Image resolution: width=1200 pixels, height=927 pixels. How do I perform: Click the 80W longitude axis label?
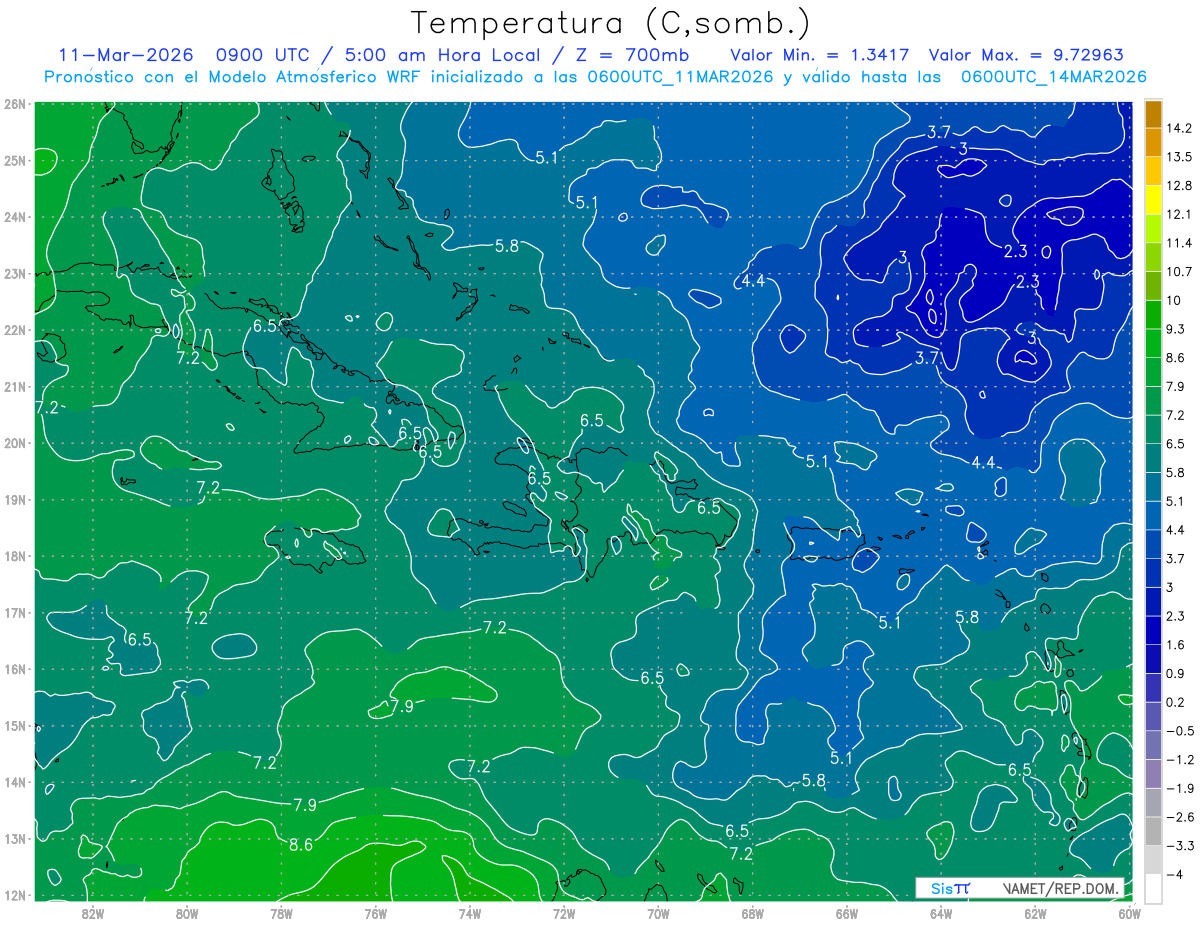[187, 913]
